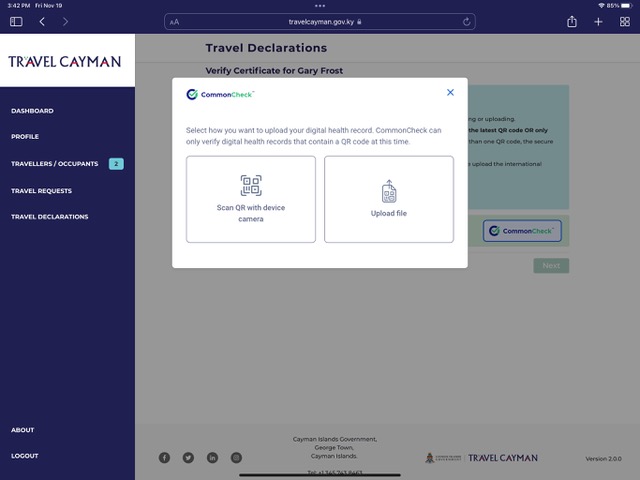The image size is (640, 480).
Task: Open a new tab with plus icon
Action: (x=598, y=22)
